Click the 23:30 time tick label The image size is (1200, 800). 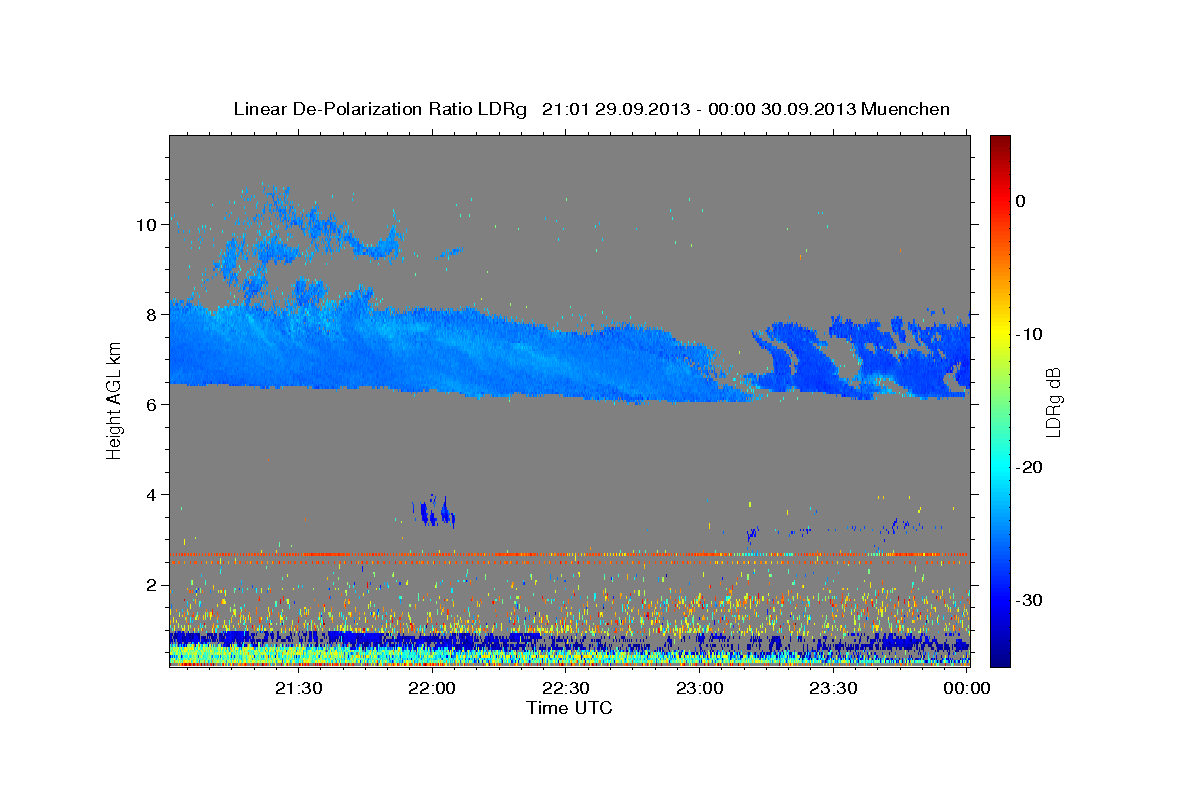click(832, 687)
